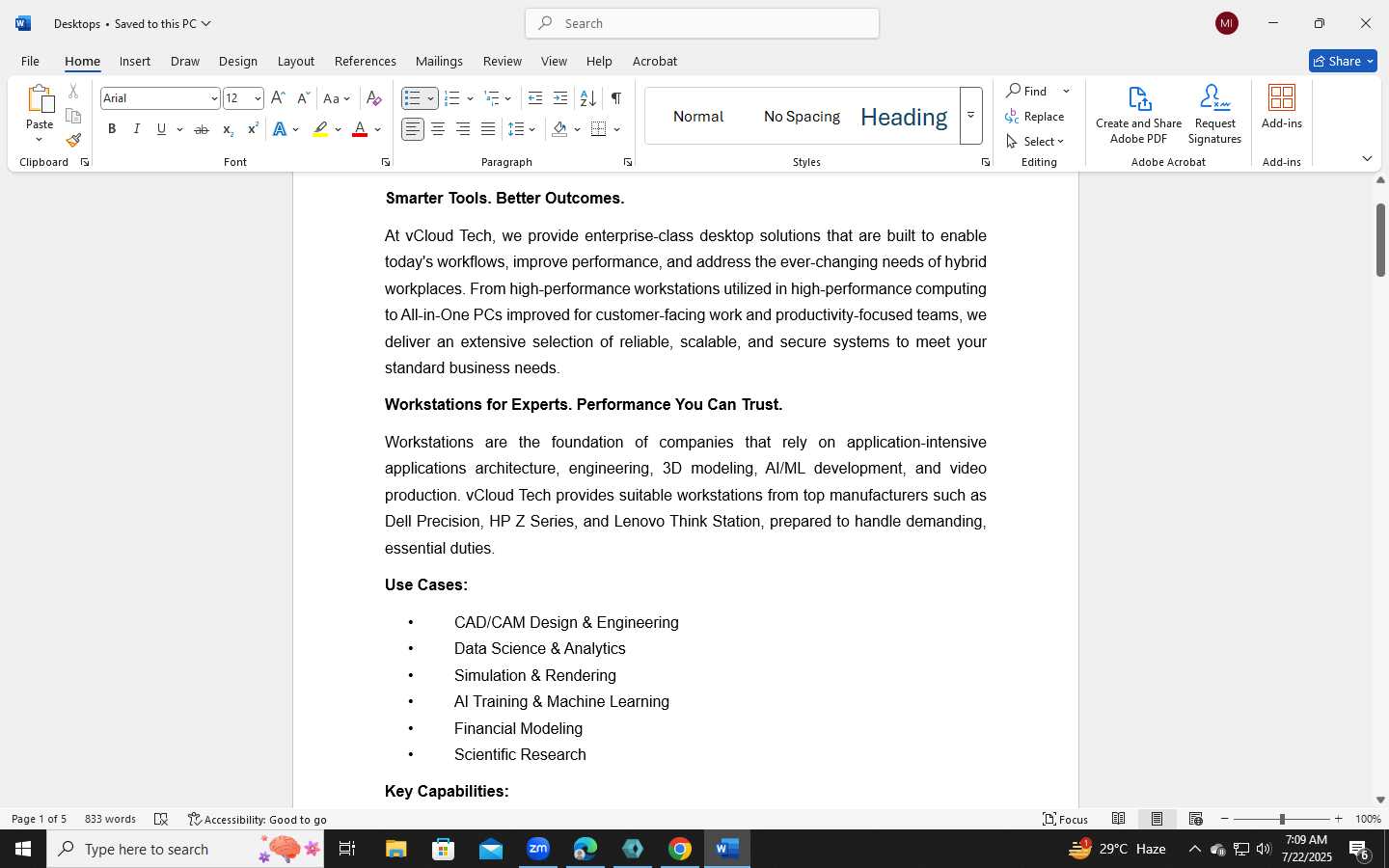Shrink font size with smaller A icon

[303, 98]
